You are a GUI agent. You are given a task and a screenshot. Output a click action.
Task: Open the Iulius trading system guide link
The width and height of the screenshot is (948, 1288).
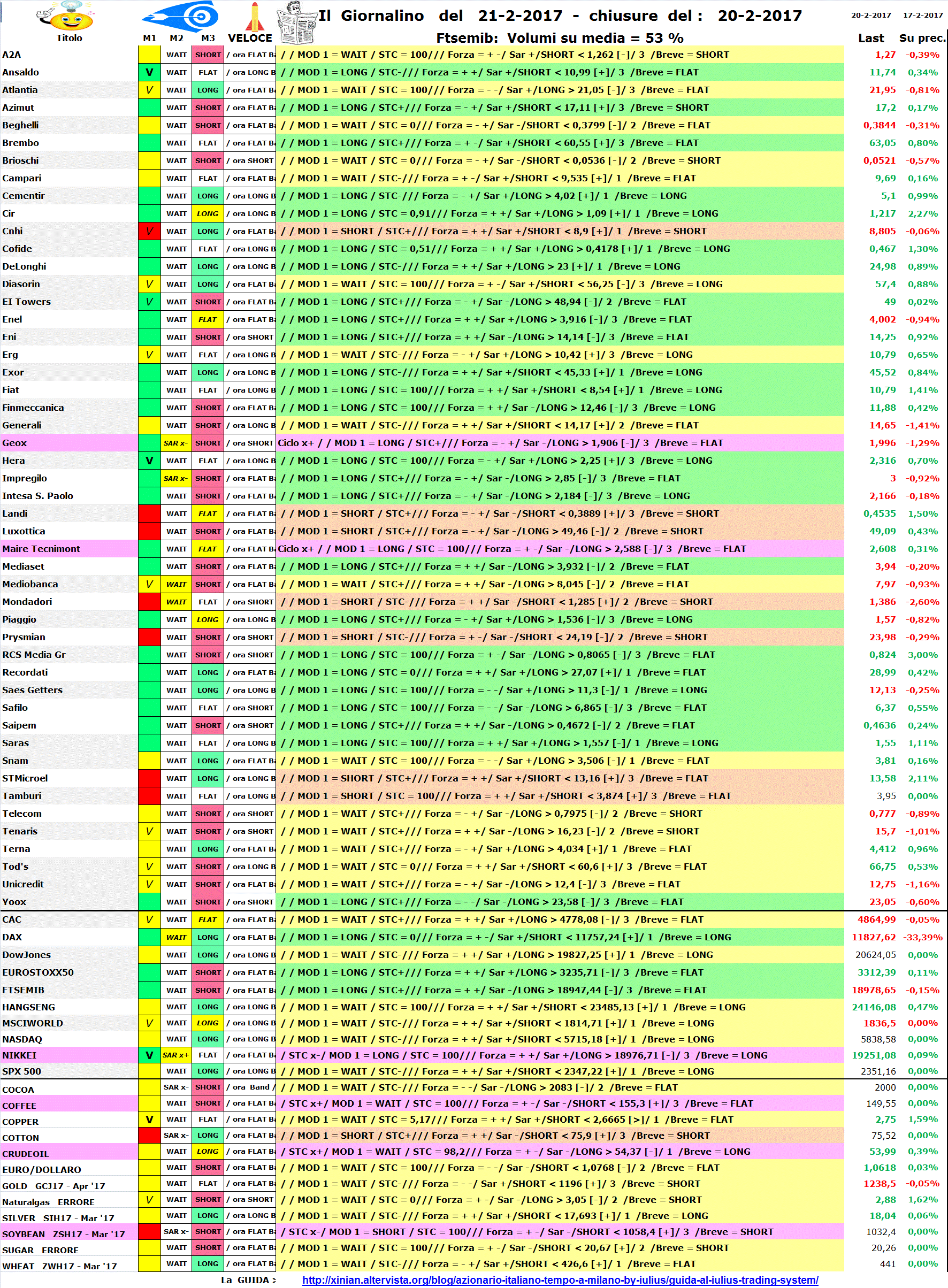click(560, 1280)
